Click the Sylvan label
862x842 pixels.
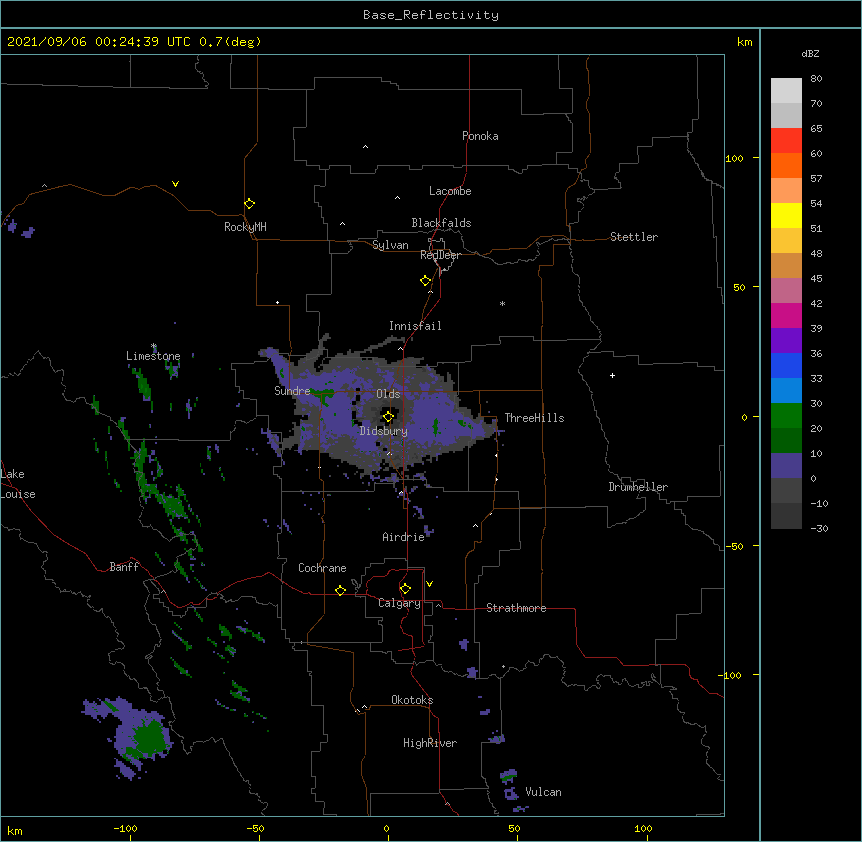(390, 245)
